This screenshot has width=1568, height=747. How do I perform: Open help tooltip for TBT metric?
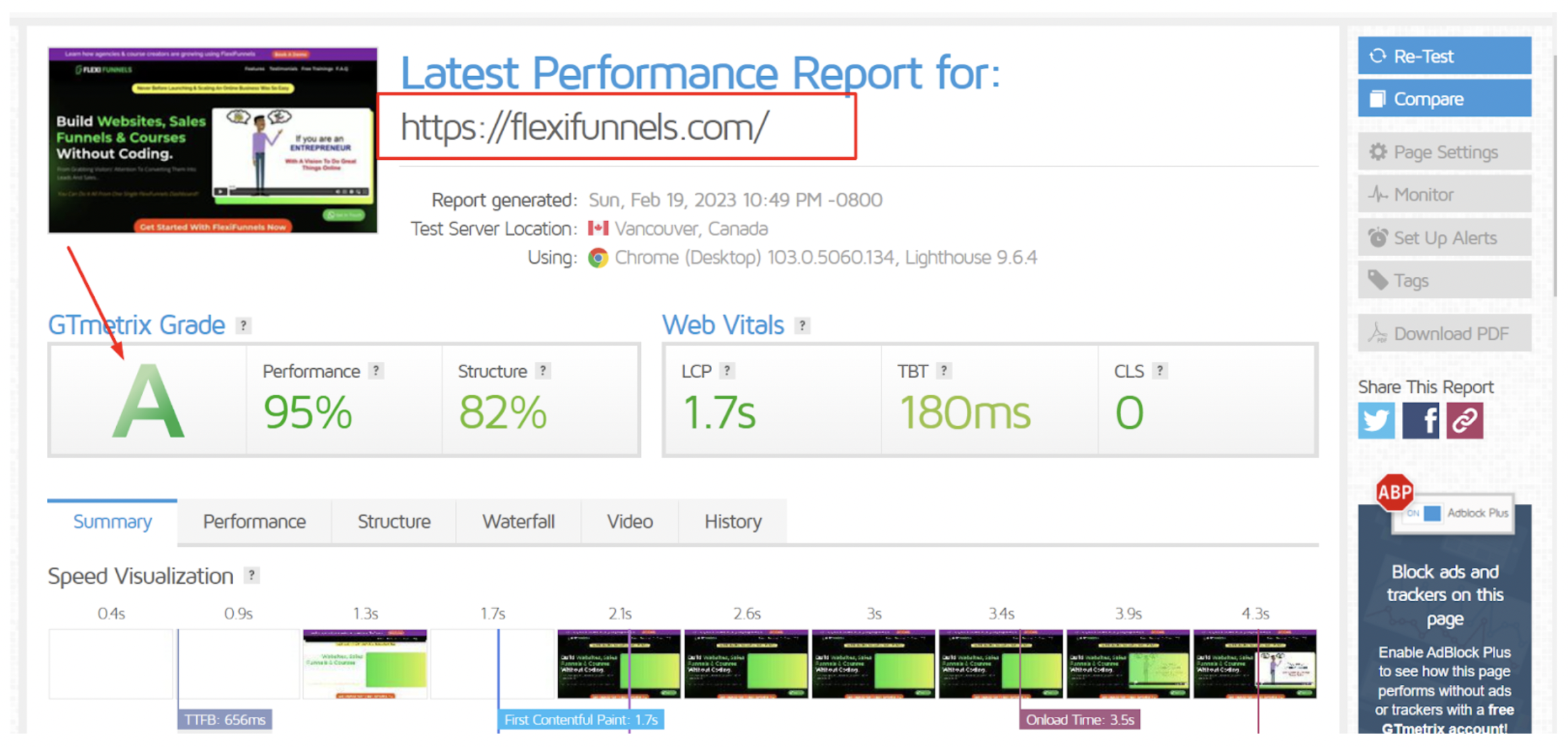(943, 371)
